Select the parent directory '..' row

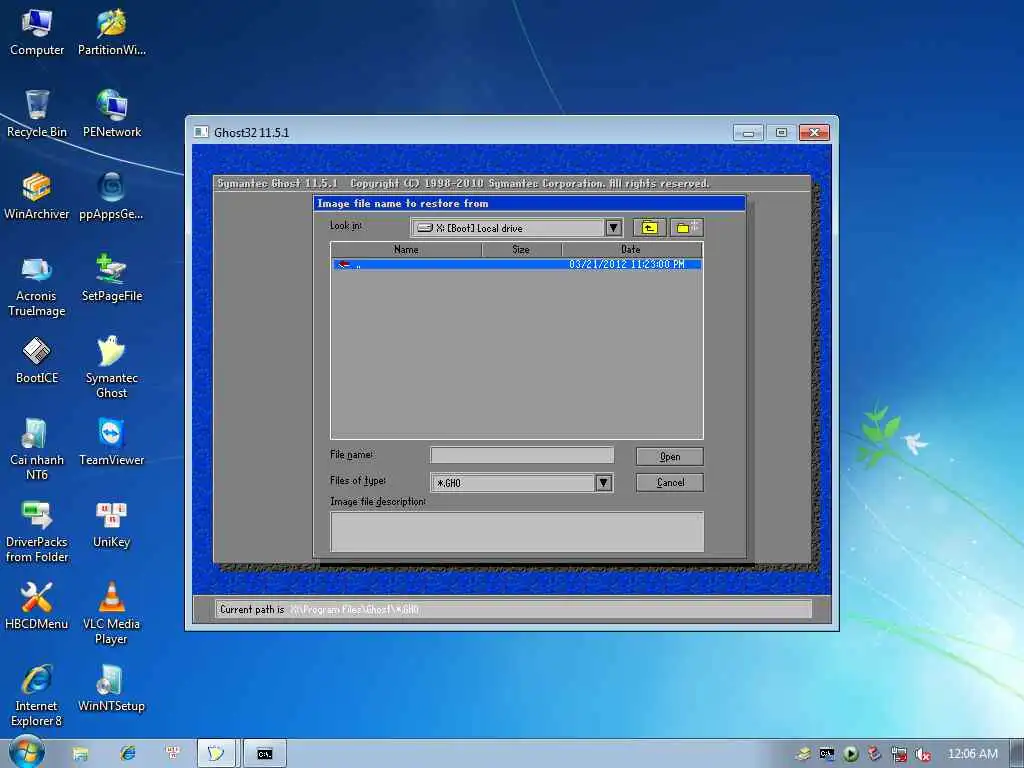pos(517,264)
